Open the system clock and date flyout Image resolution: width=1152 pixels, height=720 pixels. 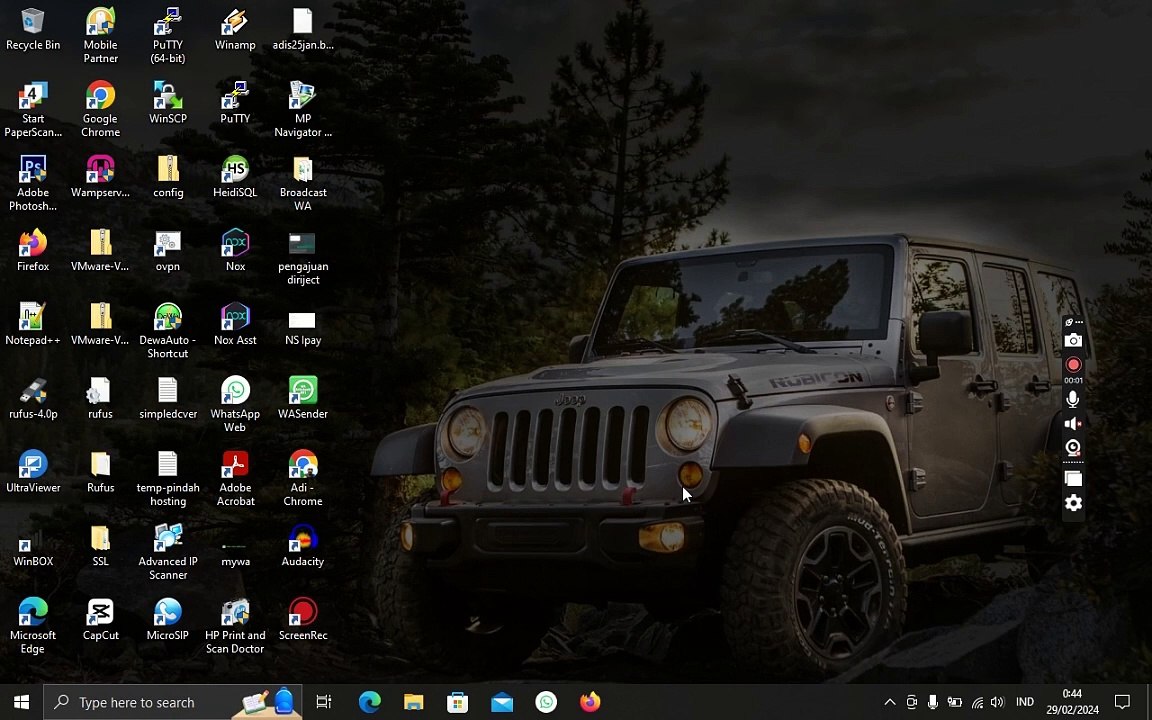click(x=1072, y=702)
